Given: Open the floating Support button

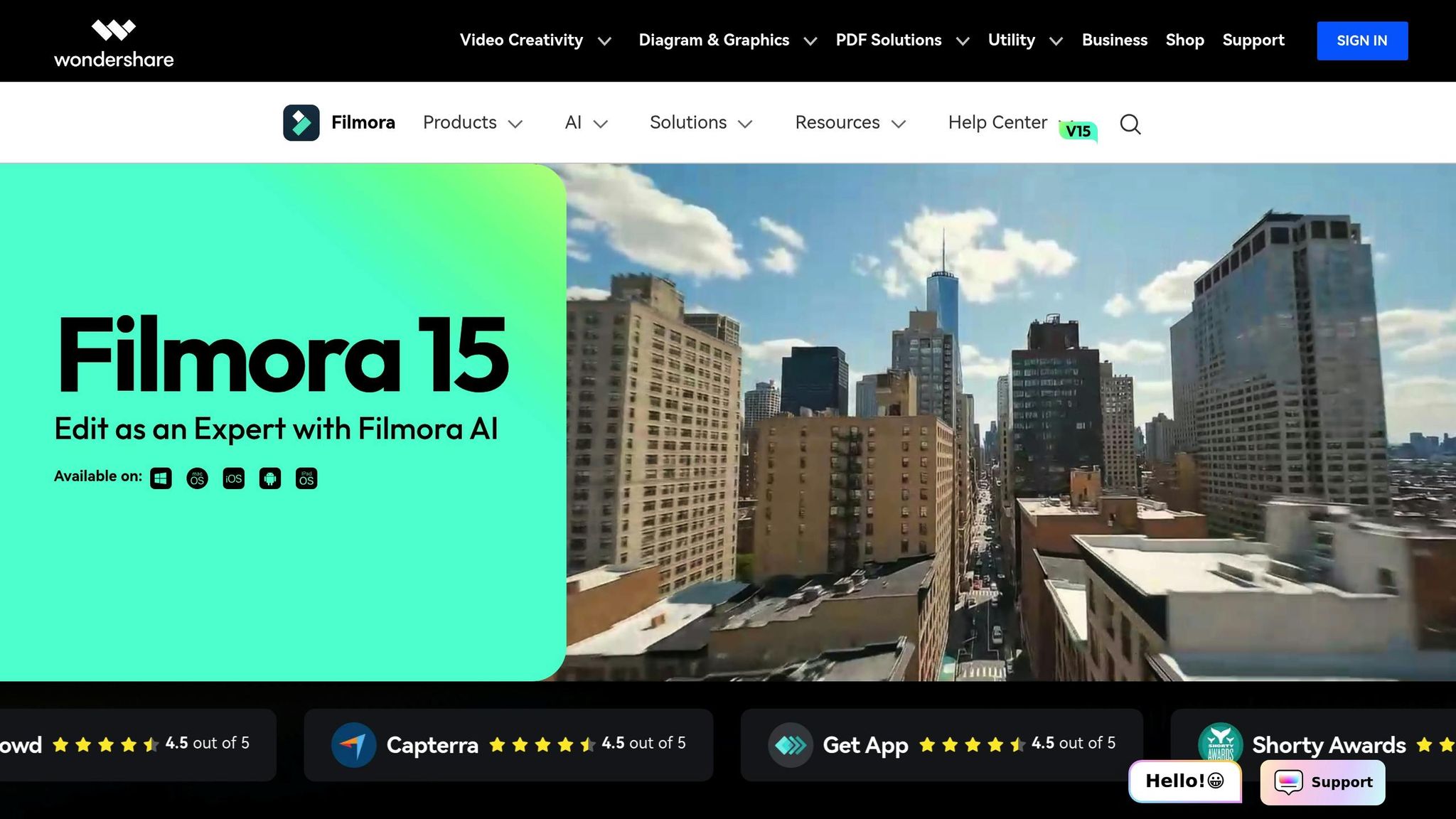Looking at the screenshot, I should click(1322, 782).
